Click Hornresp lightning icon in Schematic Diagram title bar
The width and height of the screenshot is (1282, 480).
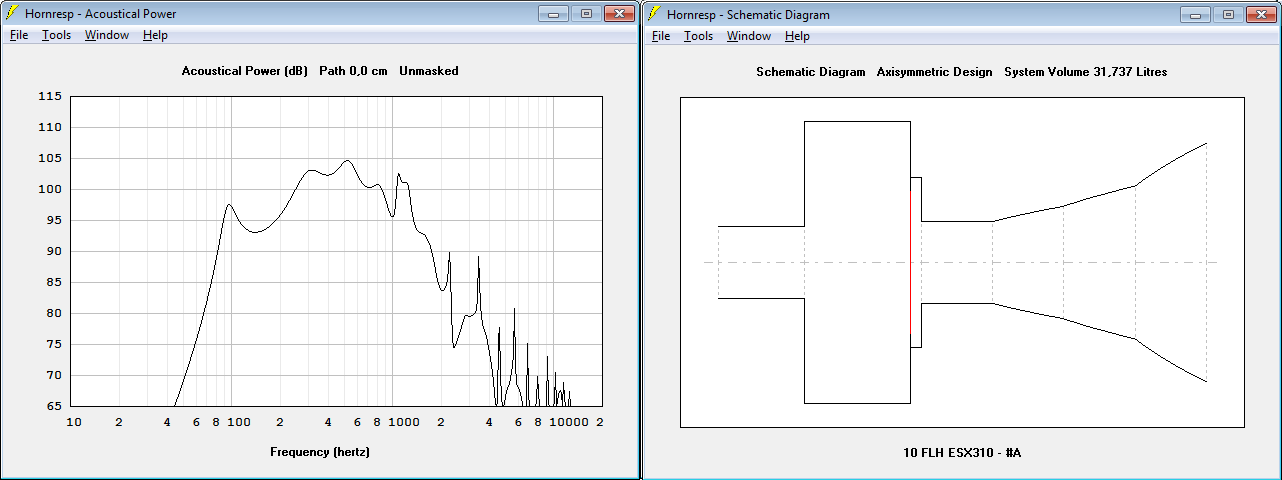point(654,14)
